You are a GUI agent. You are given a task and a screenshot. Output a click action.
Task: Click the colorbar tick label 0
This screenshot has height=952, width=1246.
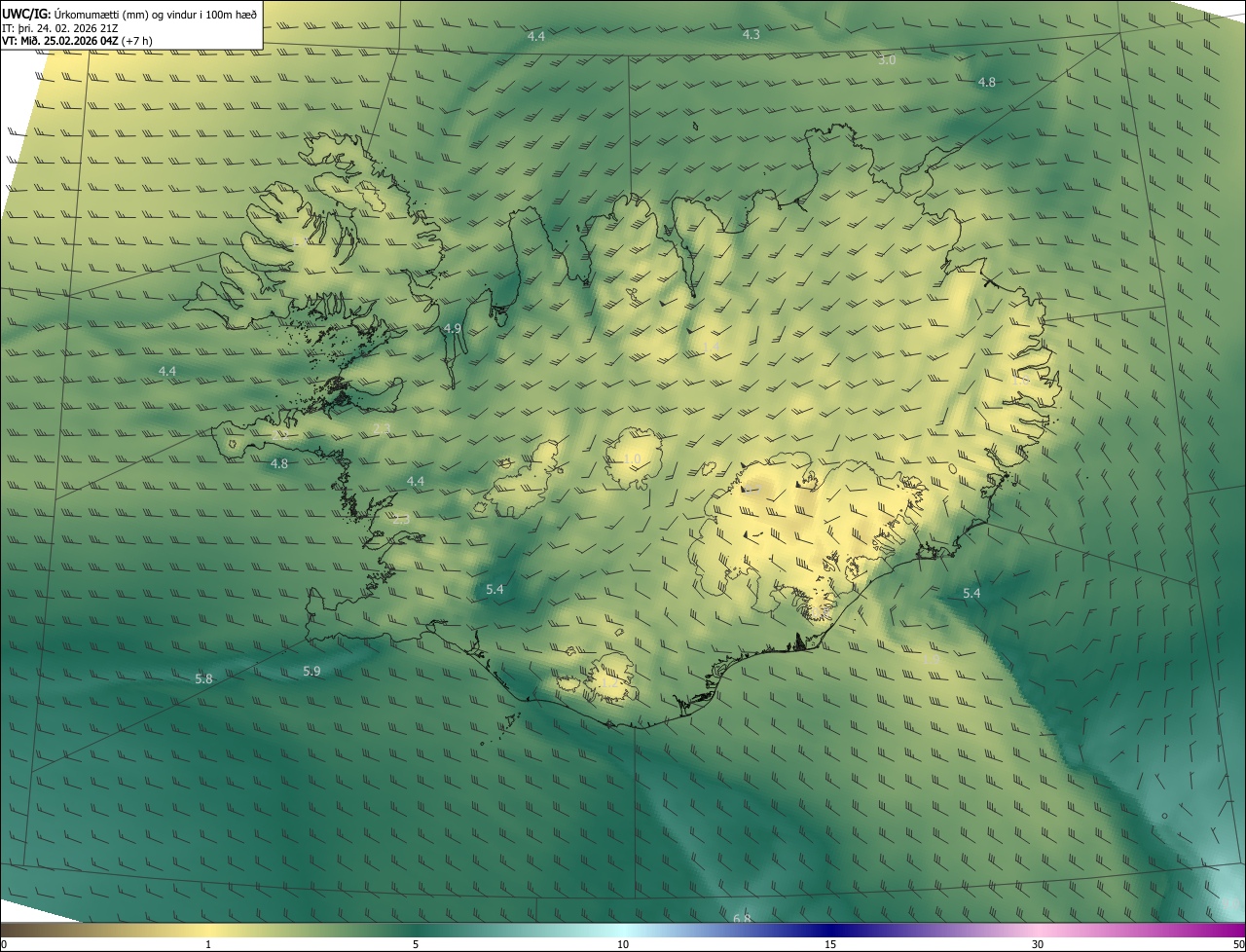pyautogui.click(x=4, y=944)
